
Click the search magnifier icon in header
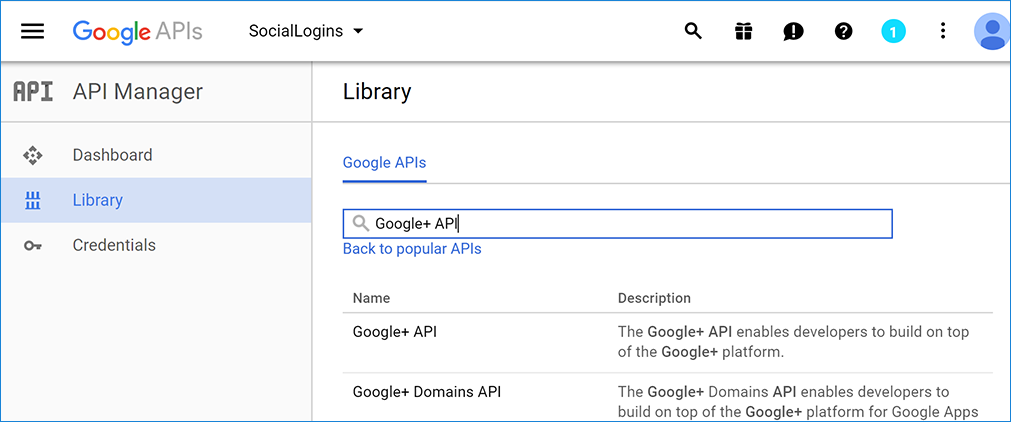point(693,31)
